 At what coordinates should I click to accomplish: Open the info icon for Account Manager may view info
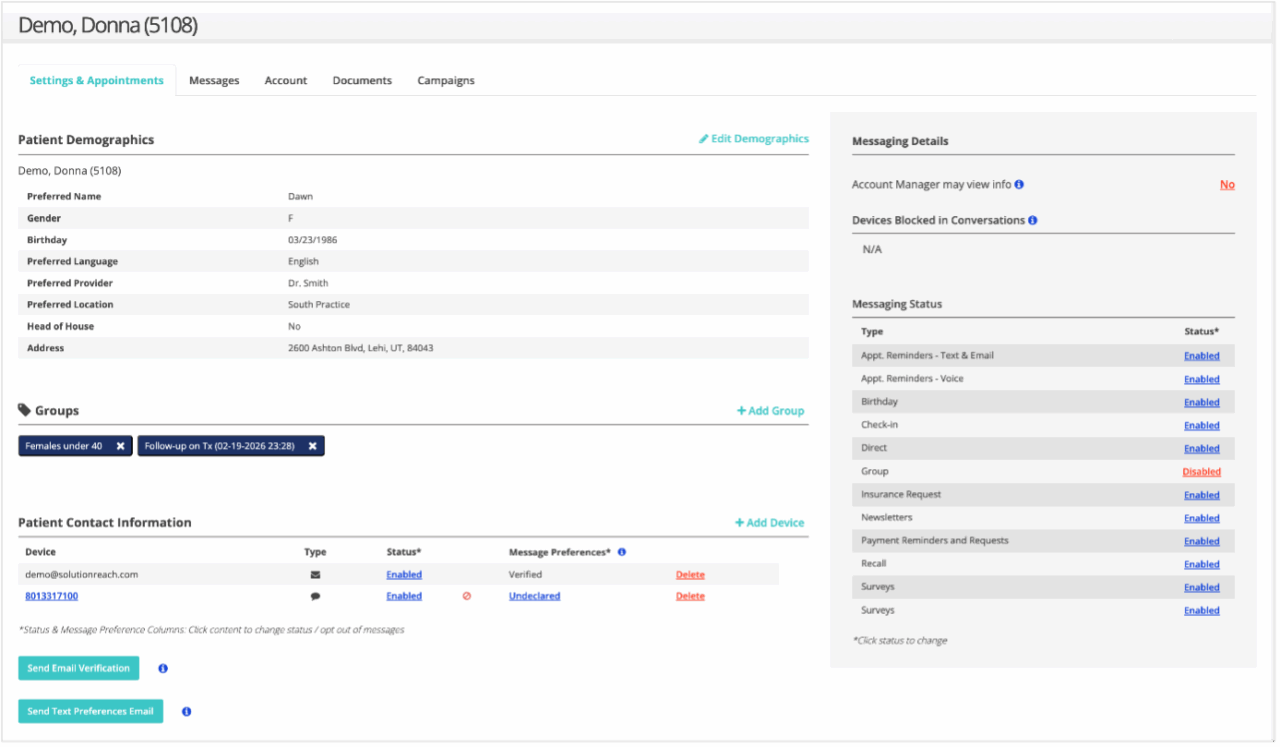click(1018, 184)
